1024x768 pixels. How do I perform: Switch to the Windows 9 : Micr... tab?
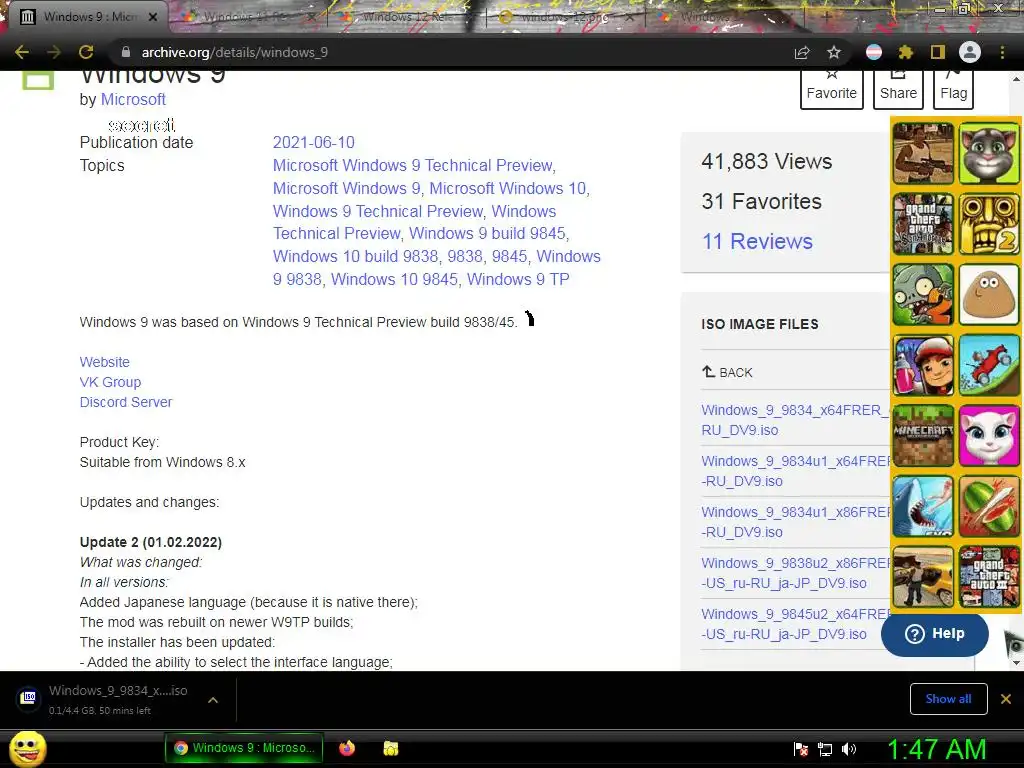click(90, 16)
